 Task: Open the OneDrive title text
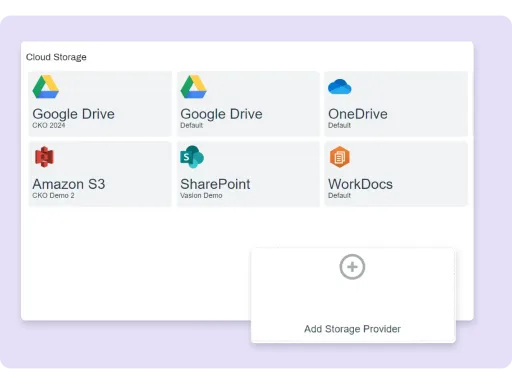pos(358,114)
